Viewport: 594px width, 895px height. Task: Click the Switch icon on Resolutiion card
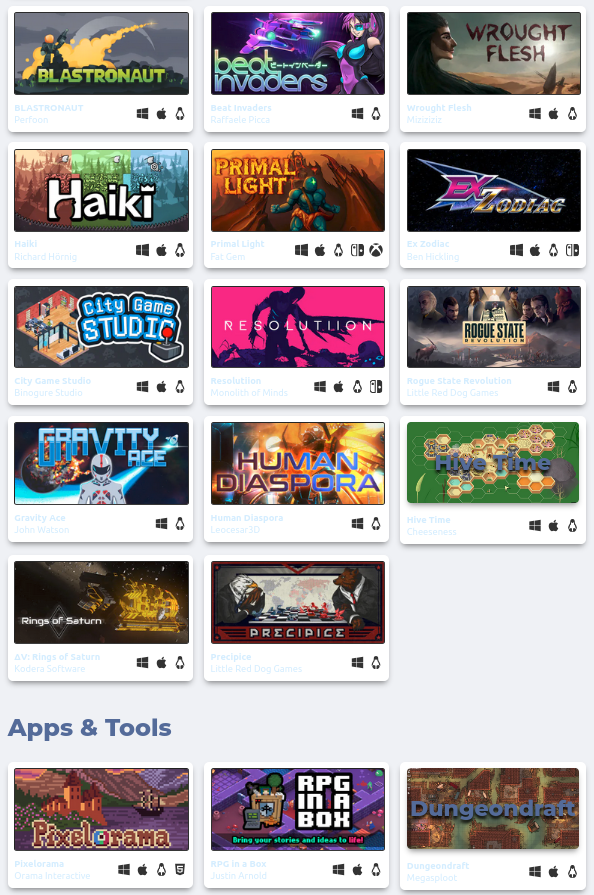376,386
